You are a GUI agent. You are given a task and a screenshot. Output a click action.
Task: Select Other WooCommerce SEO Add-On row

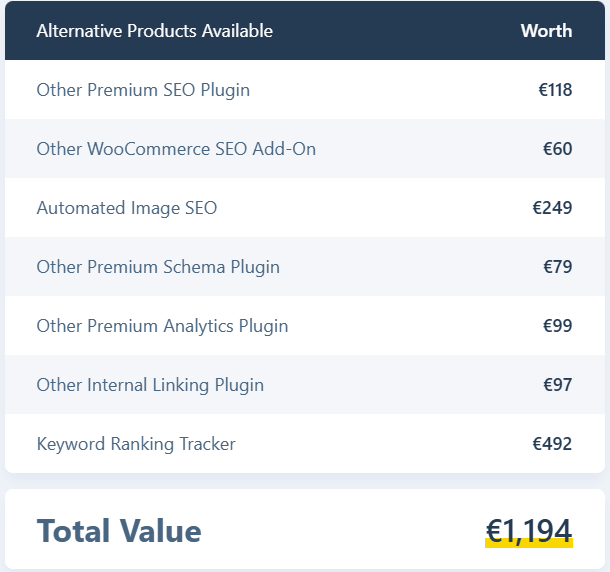pyautogui.click(x=305, y=149)
